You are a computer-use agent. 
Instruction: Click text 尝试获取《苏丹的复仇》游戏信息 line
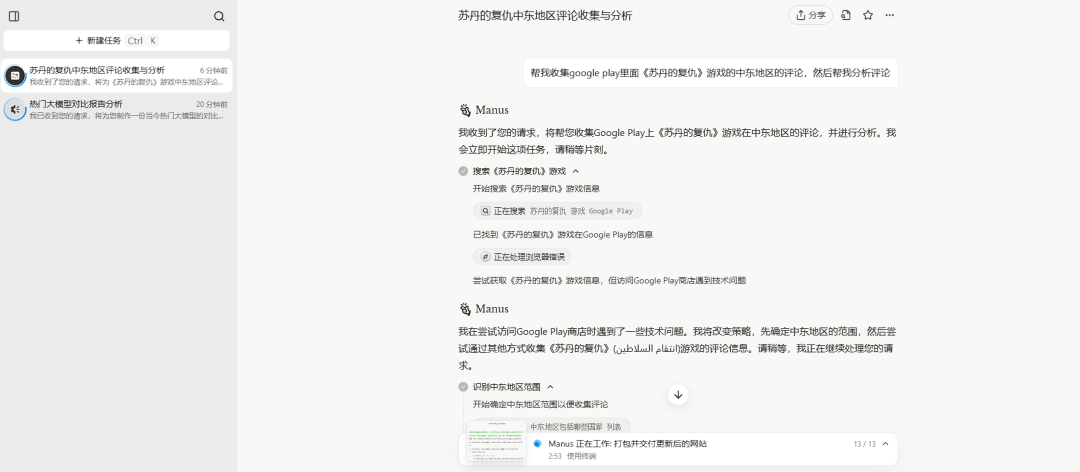[x=610, y=280]
